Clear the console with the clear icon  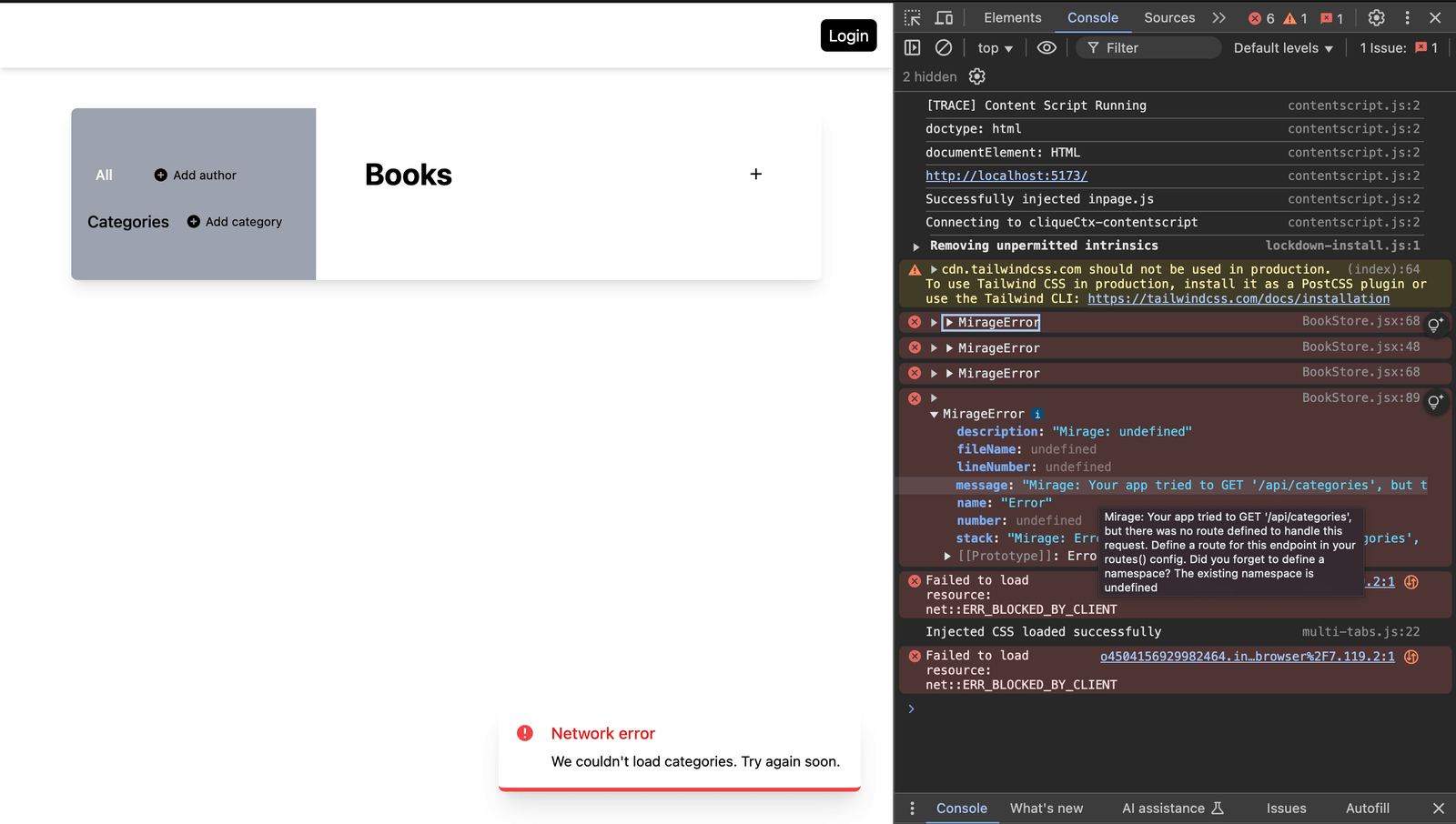(943, 47)
